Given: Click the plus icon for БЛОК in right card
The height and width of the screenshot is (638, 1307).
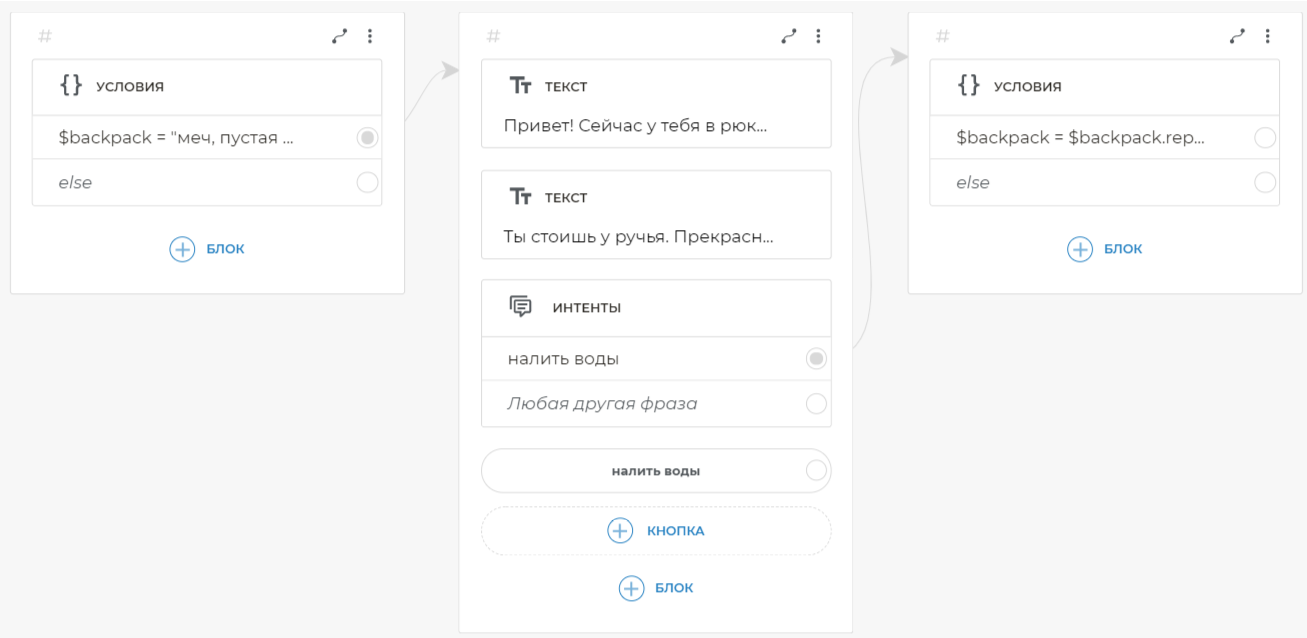Looking at the screenshot, I should (1080, 249).
